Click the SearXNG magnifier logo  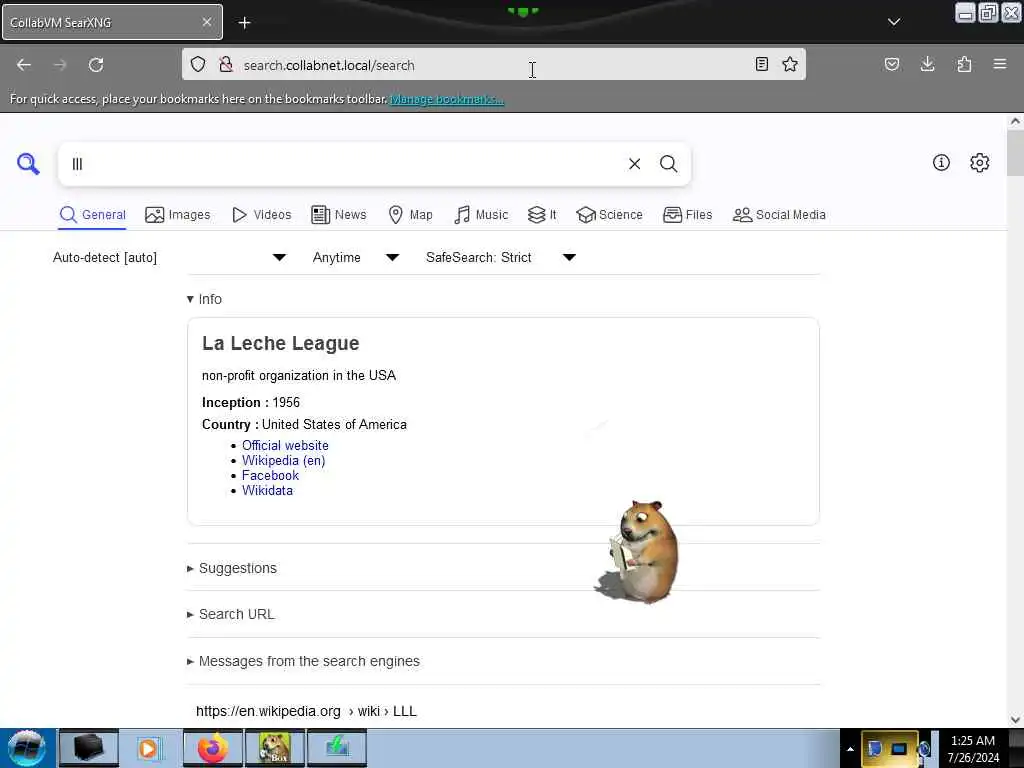click(28, 164)
